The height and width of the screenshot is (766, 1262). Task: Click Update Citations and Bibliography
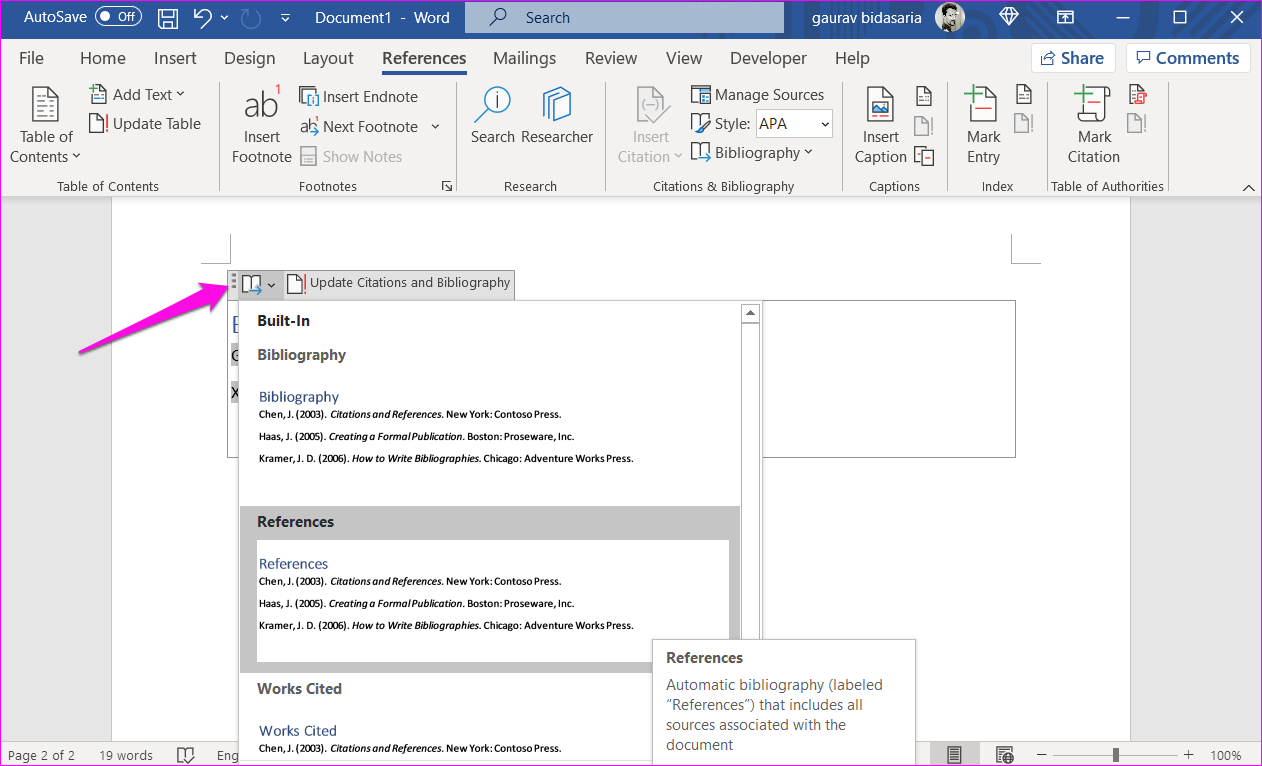coord(400,284)
